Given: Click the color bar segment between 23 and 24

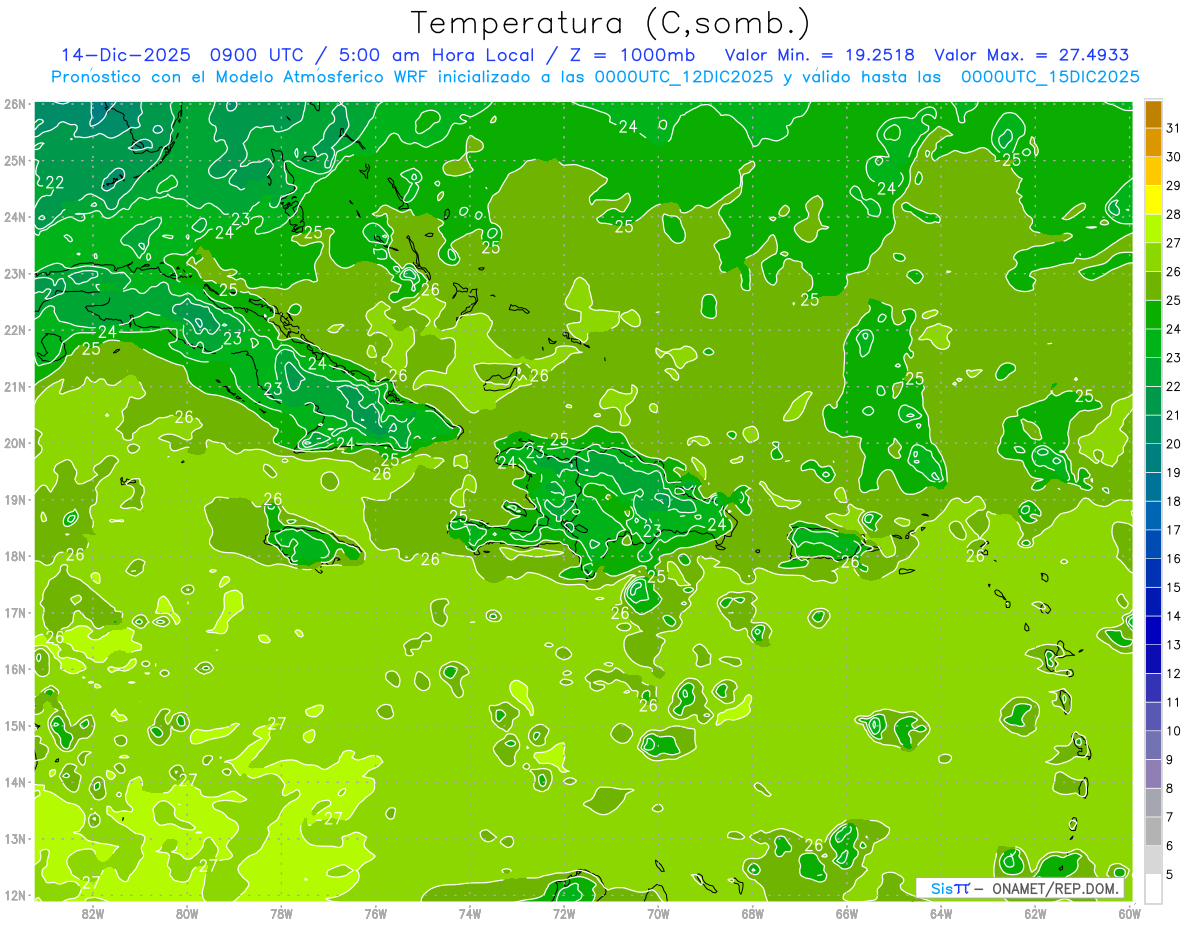Looking at the screenshot, I should pos(1153,344).
